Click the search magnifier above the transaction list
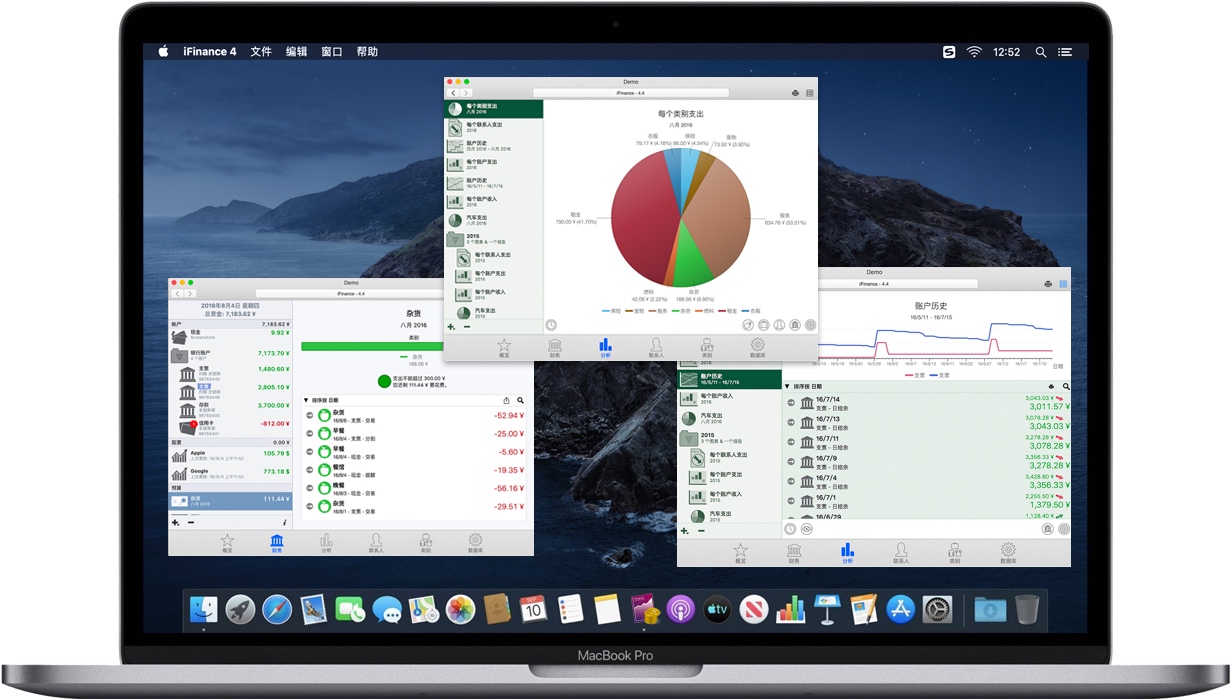 click(520, 400)
